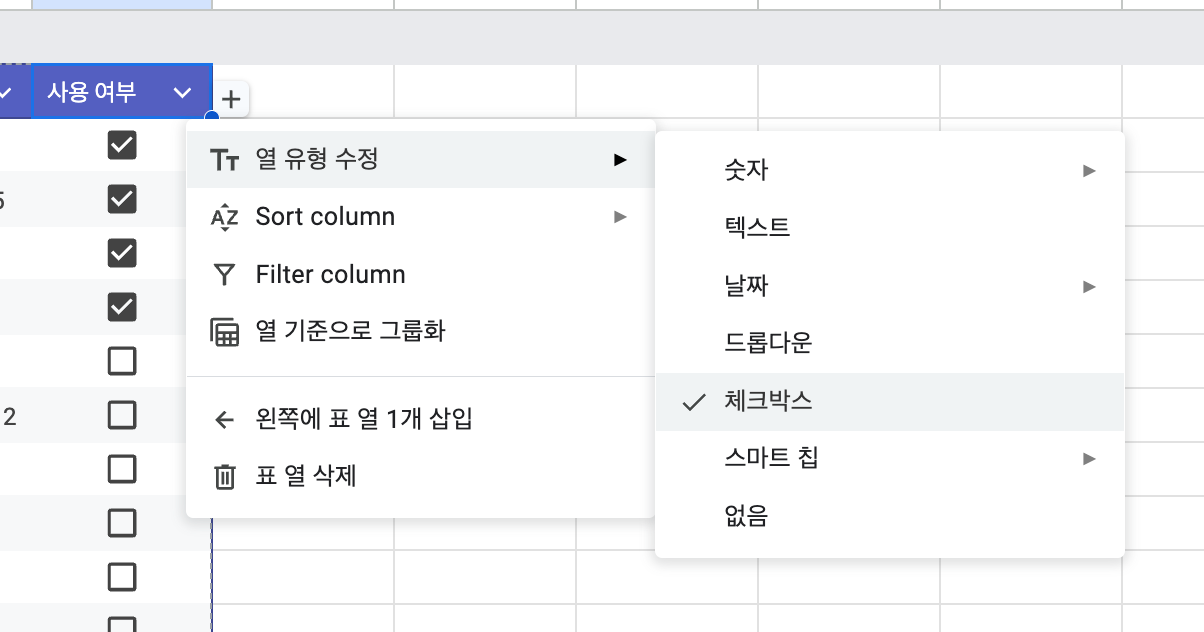Click the checkmark next to 체크박스

click(x=694, y=402)
